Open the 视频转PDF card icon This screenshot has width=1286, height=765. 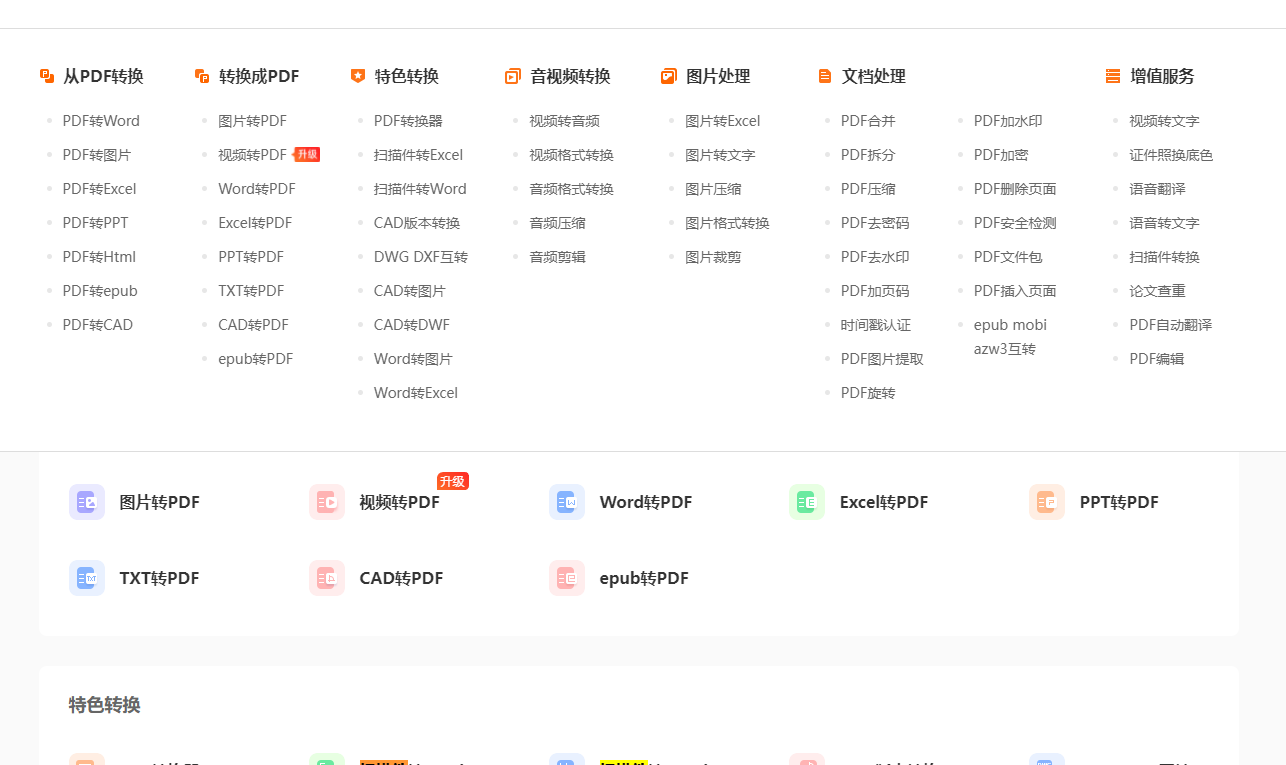[x=327, y=502]
